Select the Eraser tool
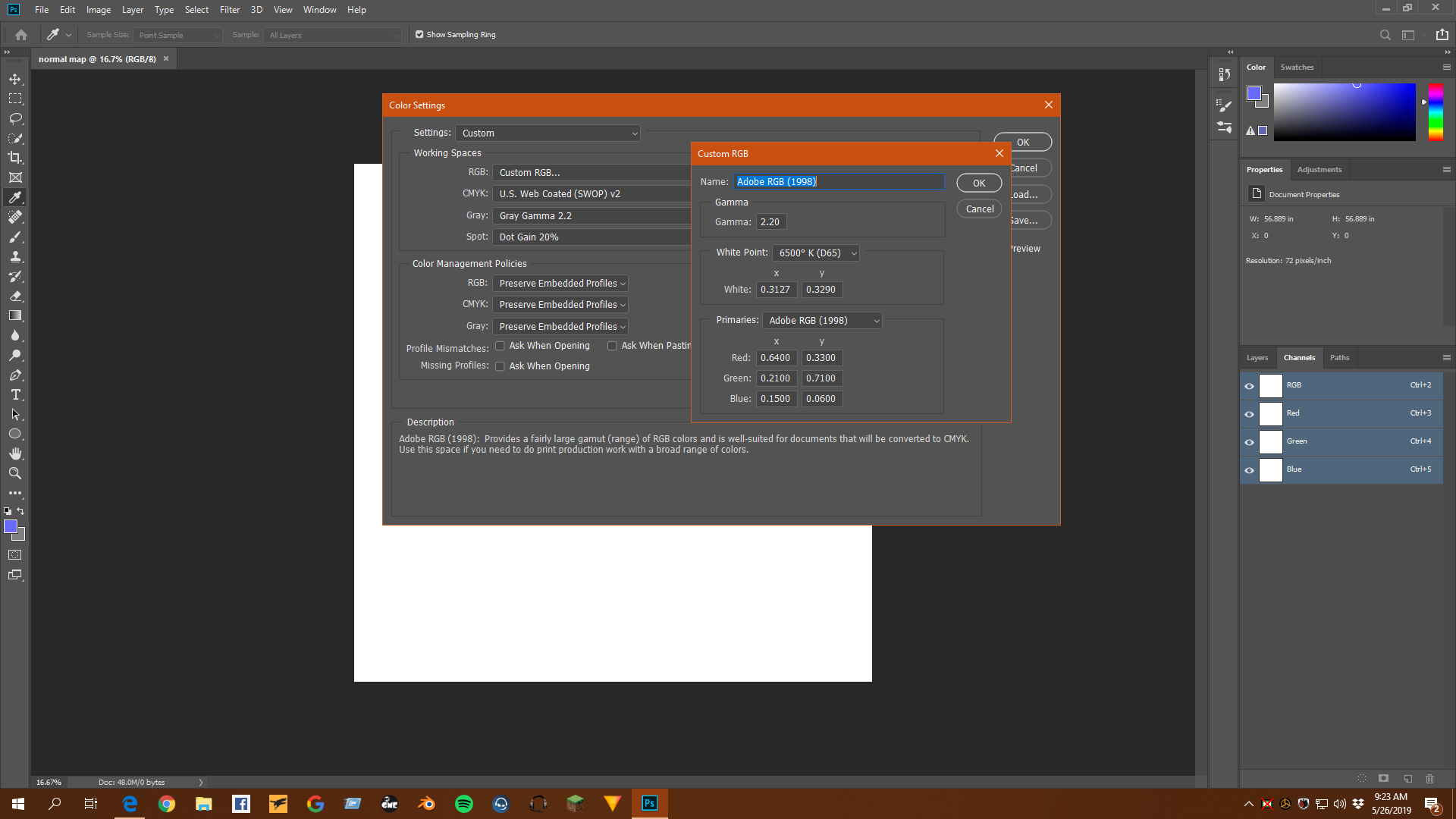The image size is (1456, 819). (15, 296)
